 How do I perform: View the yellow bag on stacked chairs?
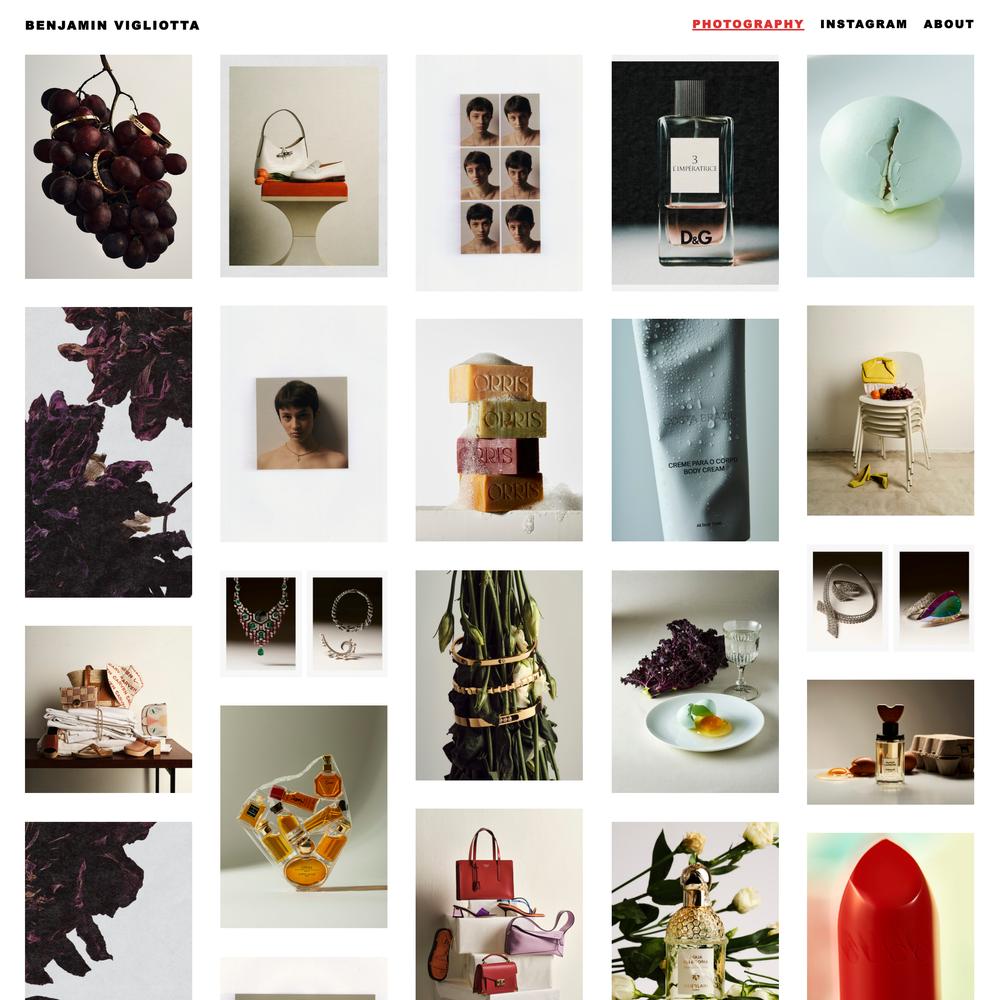tap(890, 411)
